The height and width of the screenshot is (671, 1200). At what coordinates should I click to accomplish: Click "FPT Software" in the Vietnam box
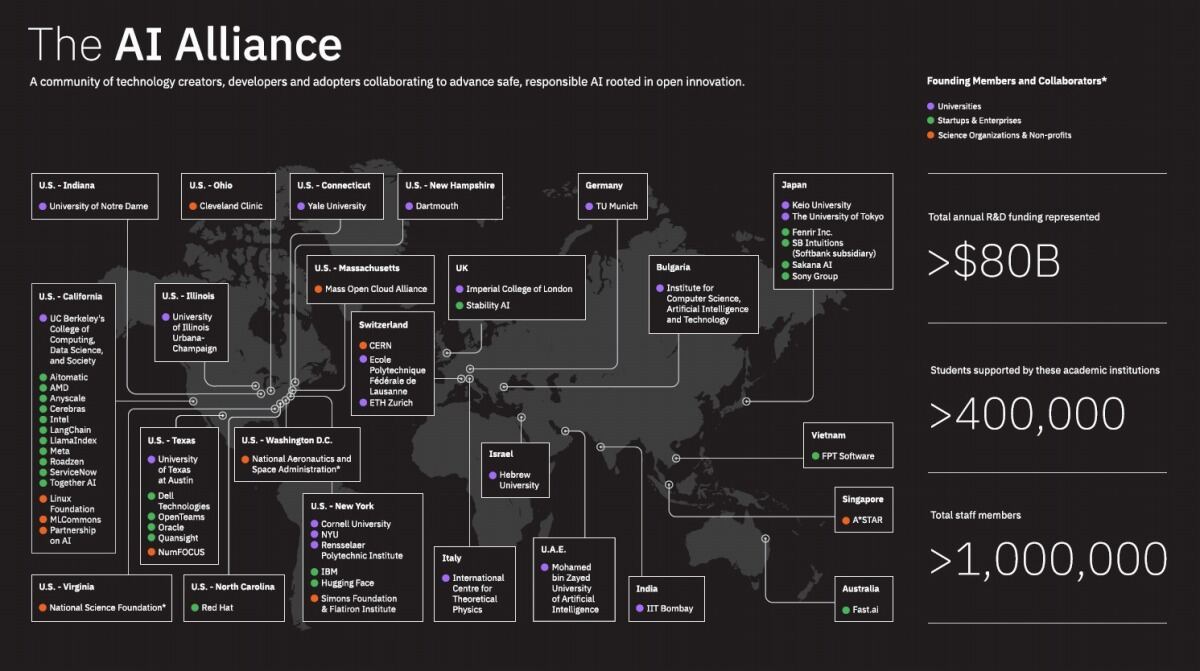pyautogui.click(x=848, y=456)
